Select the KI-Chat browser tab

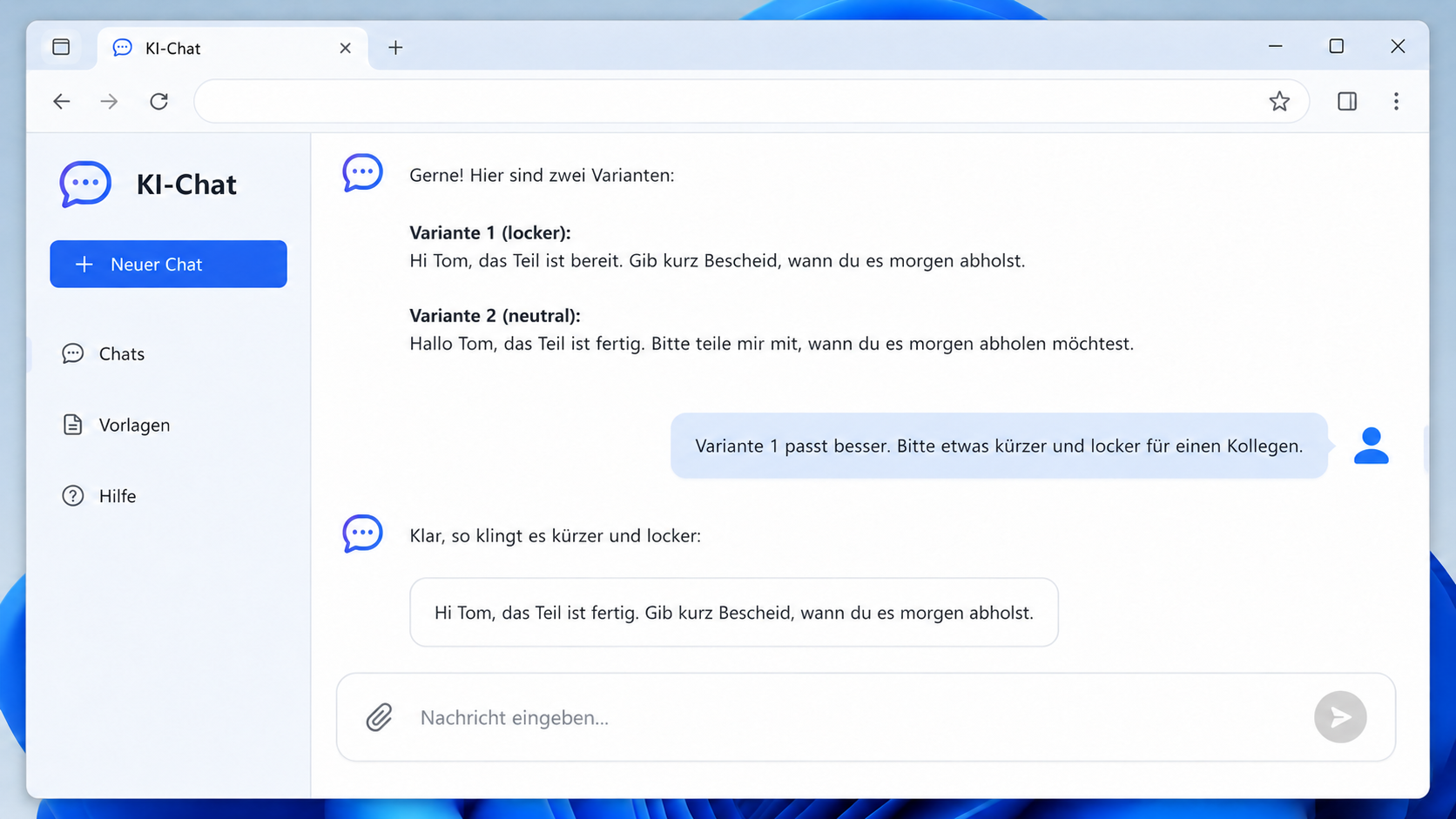click(x=233, y=48)
